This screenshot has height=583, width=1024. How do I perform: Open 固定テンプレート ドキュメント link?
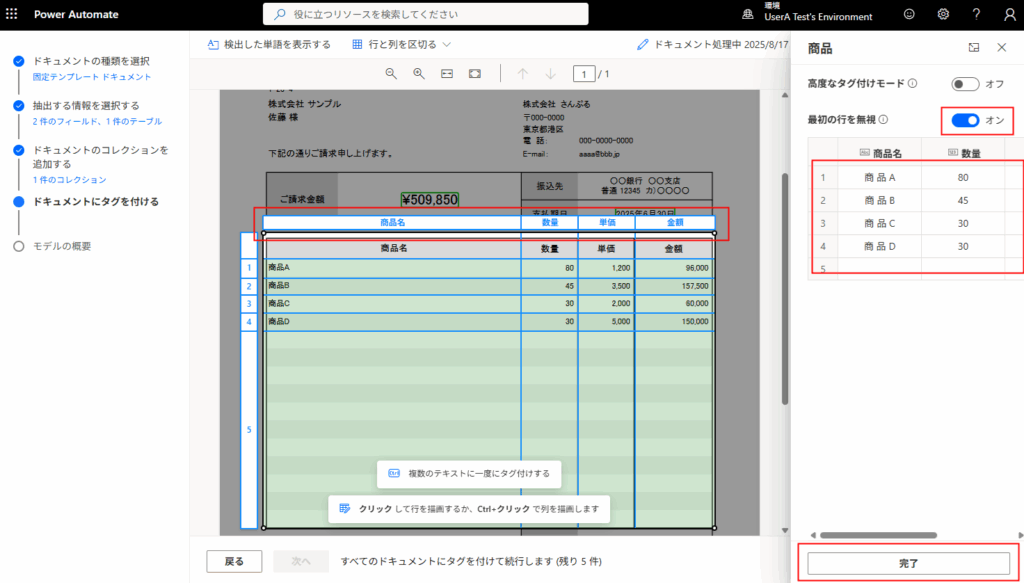click(x=92, y=77)
